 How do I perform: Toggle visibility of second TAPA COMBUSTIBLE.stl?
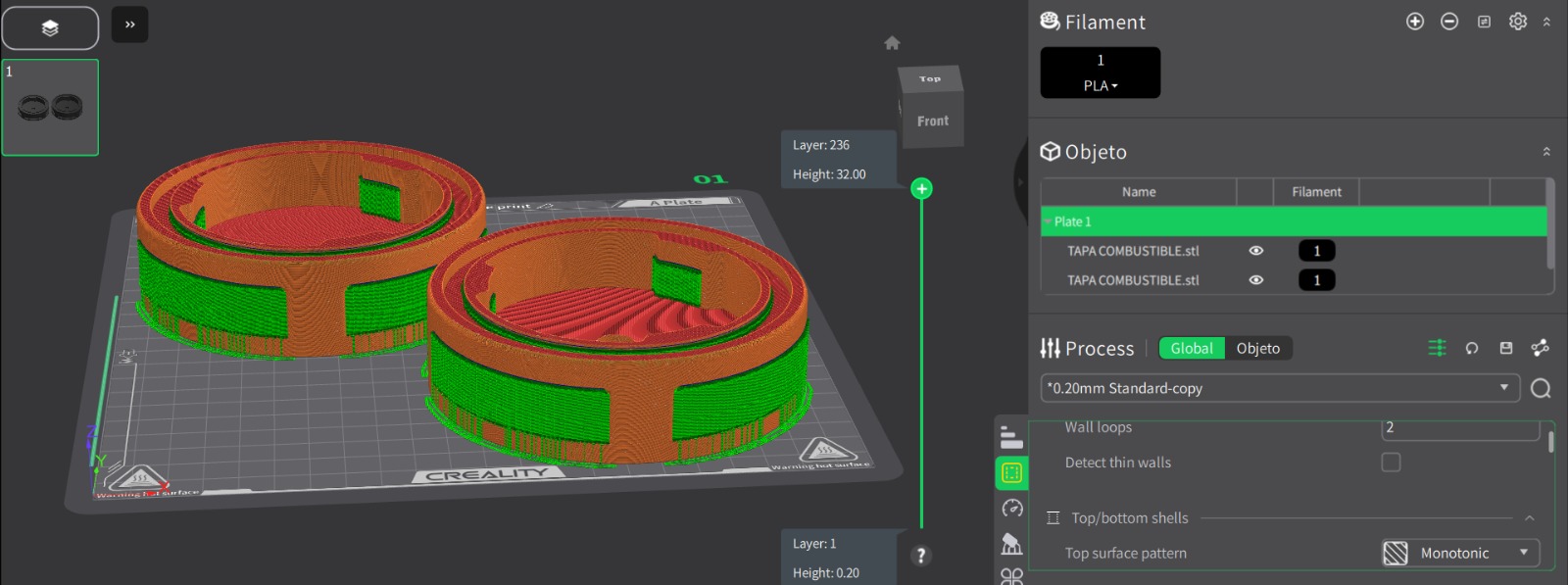pyautogui.click(x=1255, y=280)
